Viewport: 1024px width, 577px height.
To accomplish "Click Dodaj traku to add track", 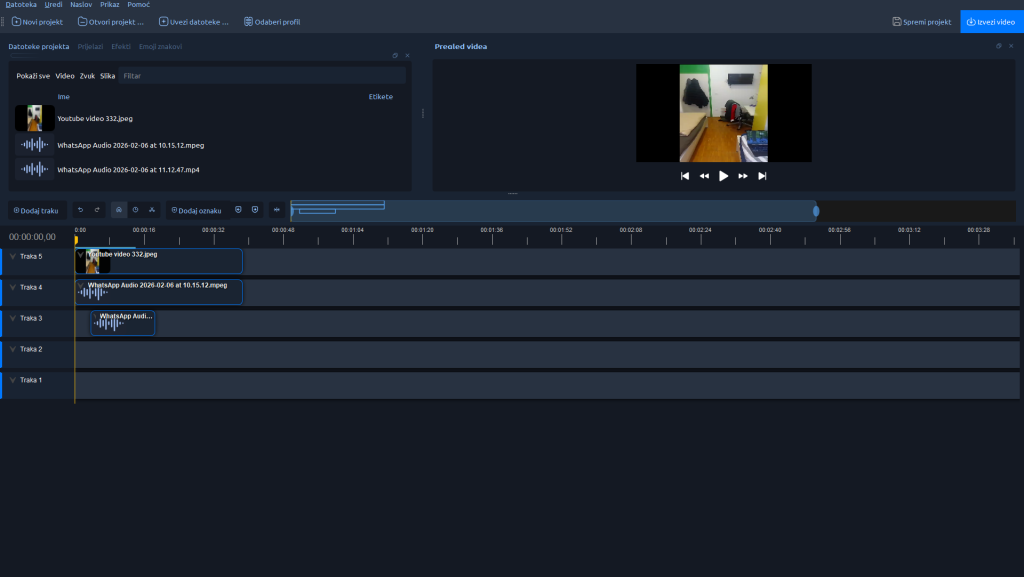I will [34, 210].
